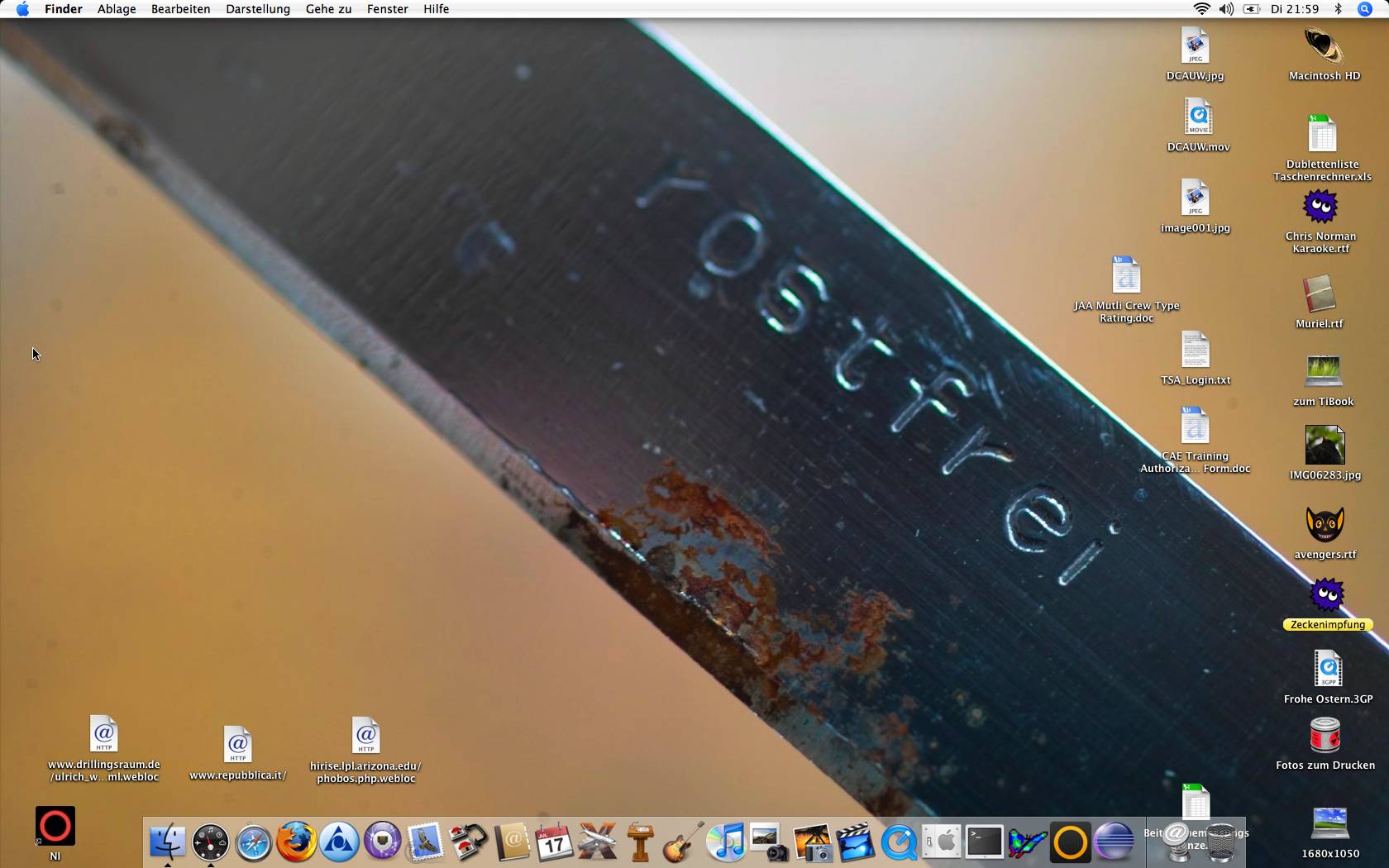Open AOL triangle icon in dock
Image resolution: width=1389 pixels, height=868 pixels.
tap(339, 842)
